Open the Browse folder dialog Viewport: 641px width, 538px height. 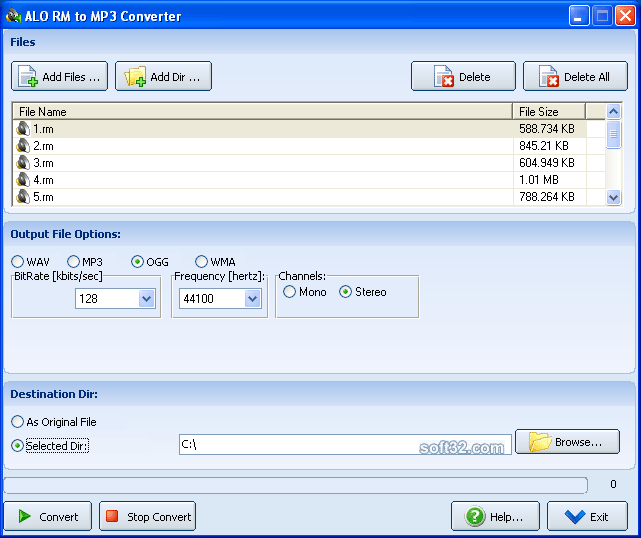[x=567, y=442]
